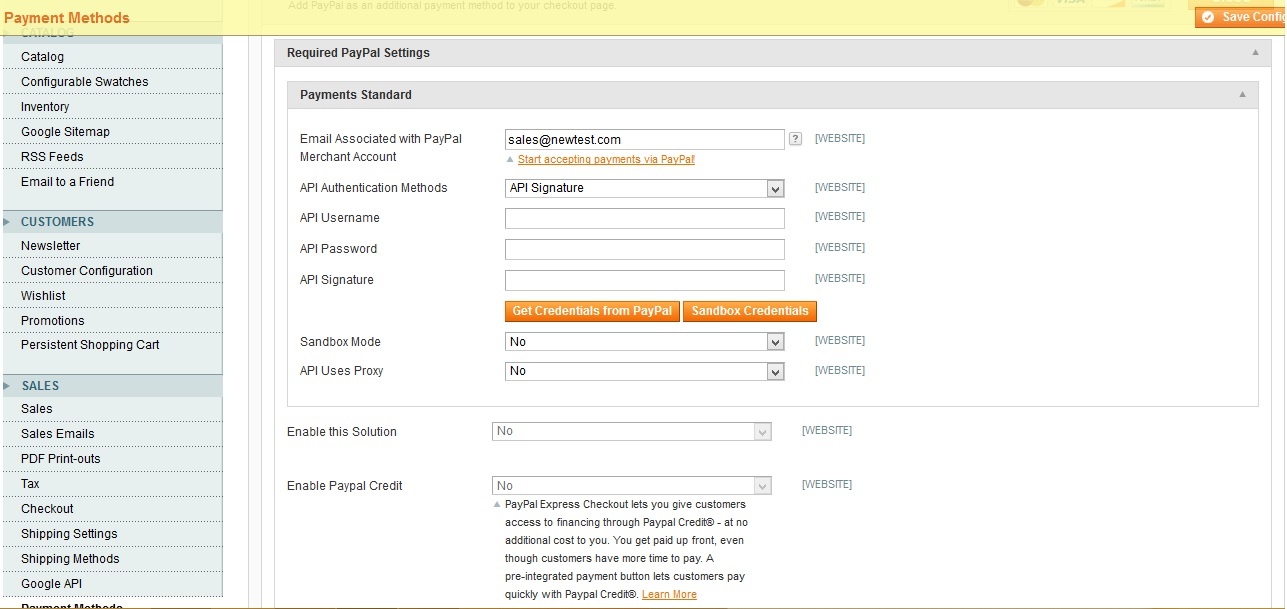Open API Authentication Methods dropdown

click(645, 188)
